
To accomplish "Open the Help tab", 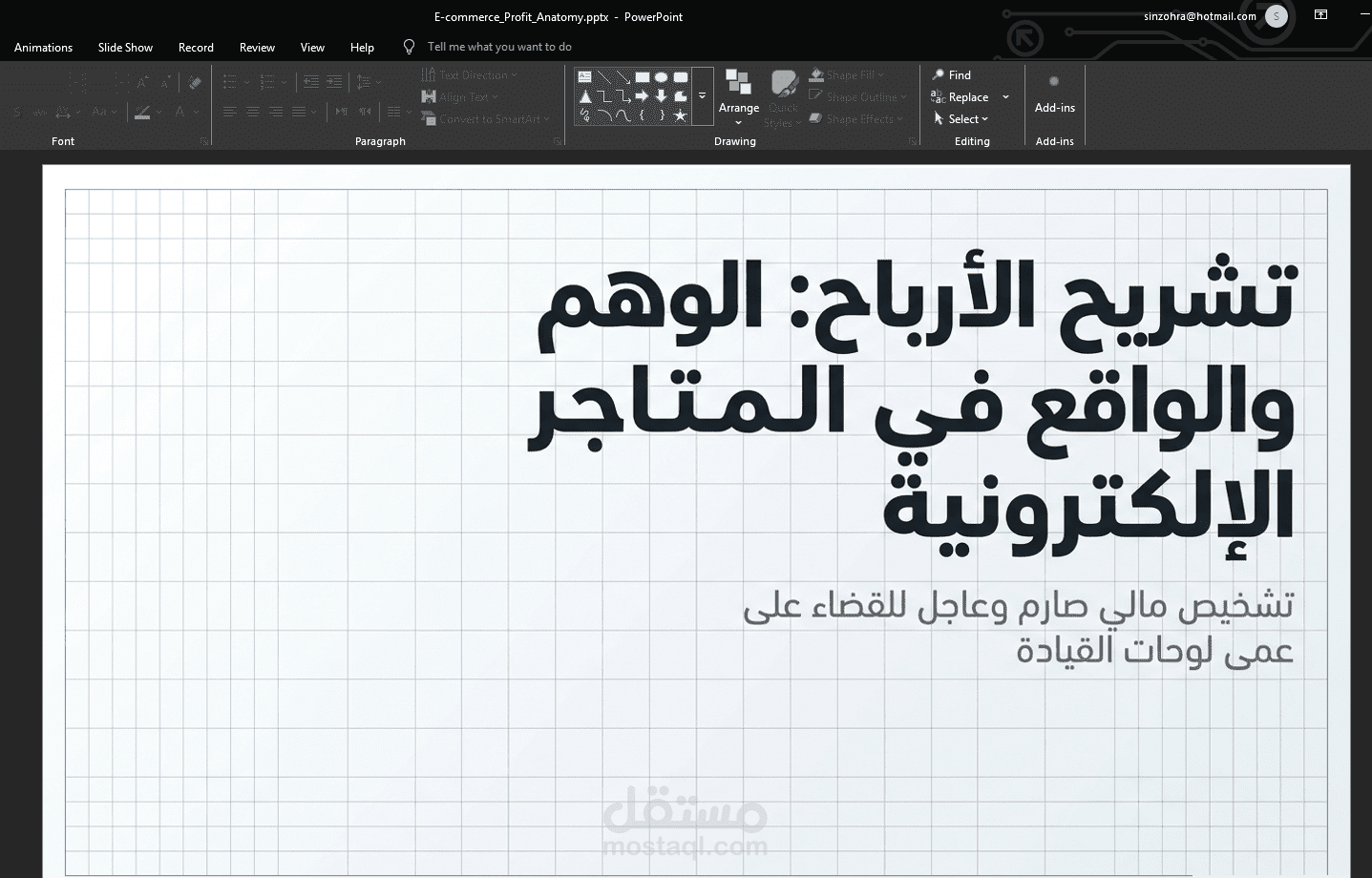I will pos(362,47).
